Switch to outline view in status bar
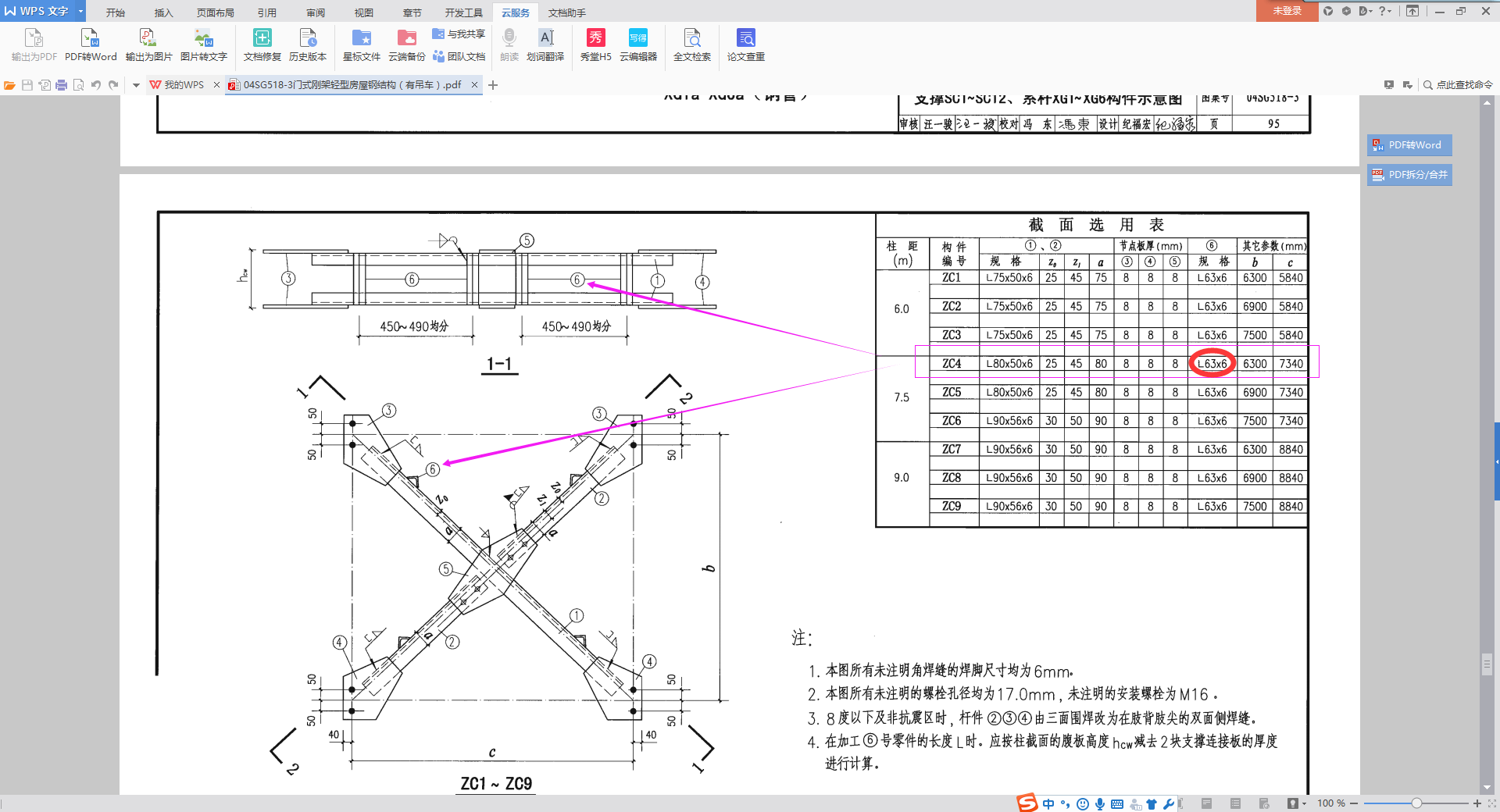The width and height of the screenshot is (1500, 812). [1235, 803]
